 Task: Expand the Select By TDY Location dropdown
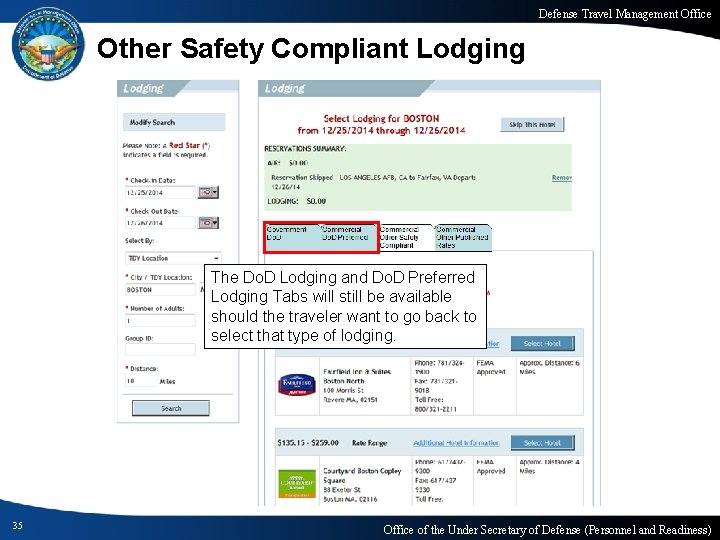coord(173,258)
